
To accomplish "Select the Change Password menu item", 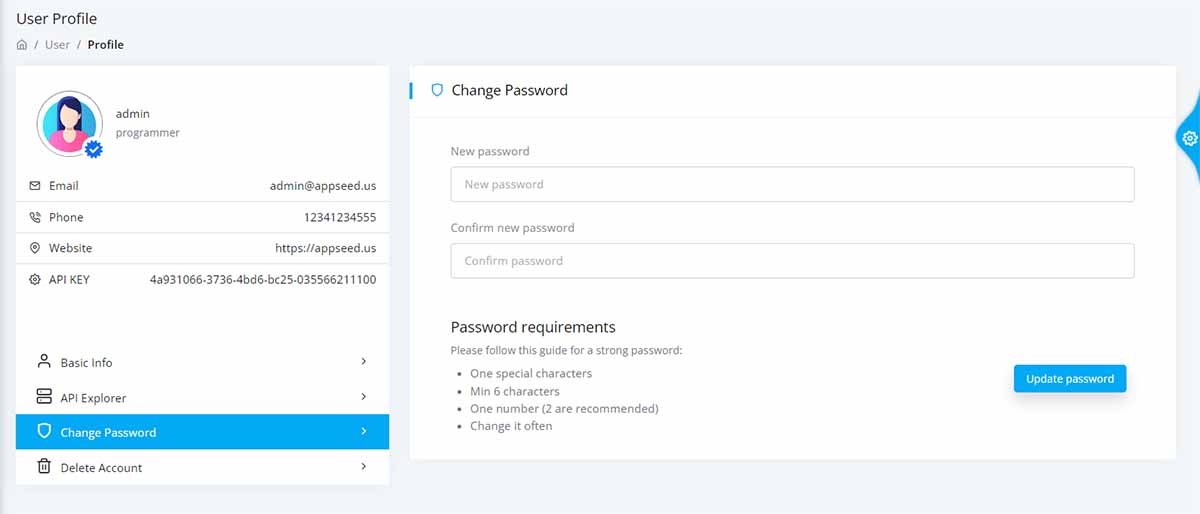I will tap(202, 432).
